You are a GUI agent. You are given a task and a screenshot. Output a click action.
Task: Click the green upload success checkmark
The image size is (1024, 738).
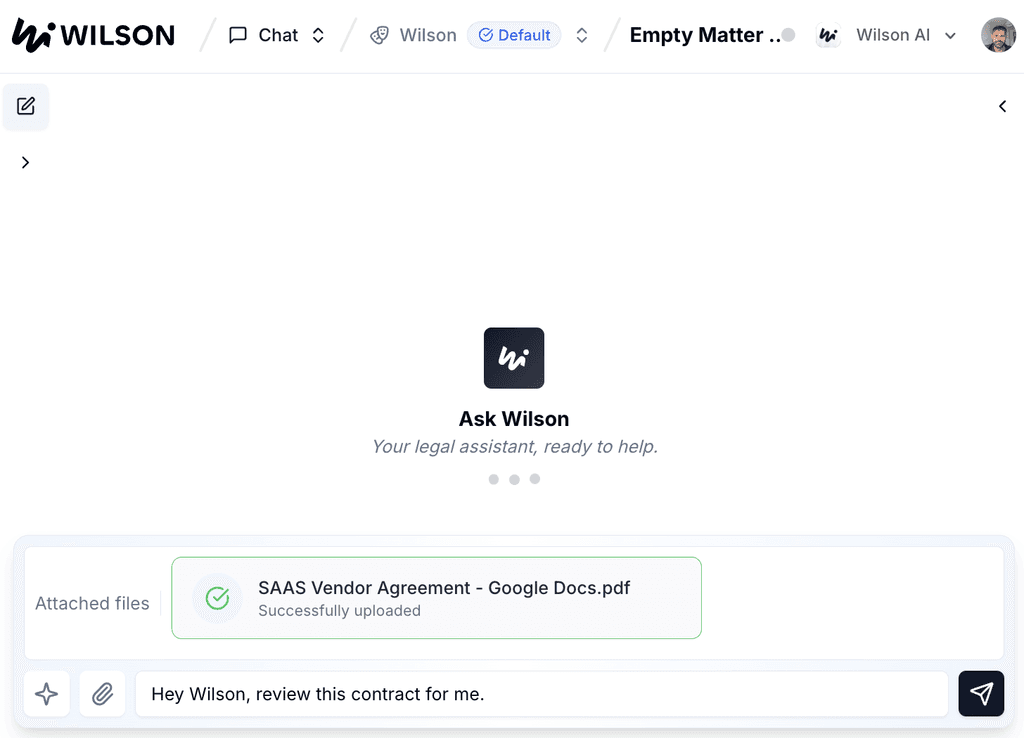tap(217, 598)
